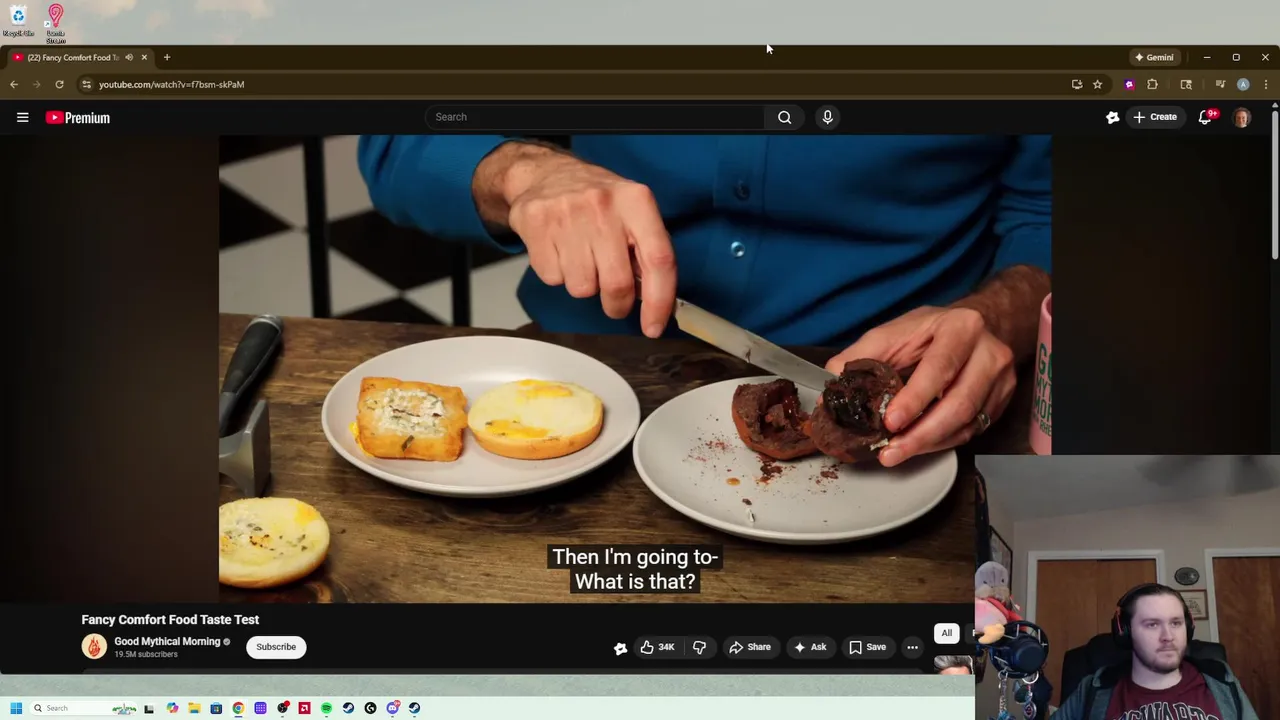Open Discord from taskbar
The image size is (1280, 720).
[393, 708]
